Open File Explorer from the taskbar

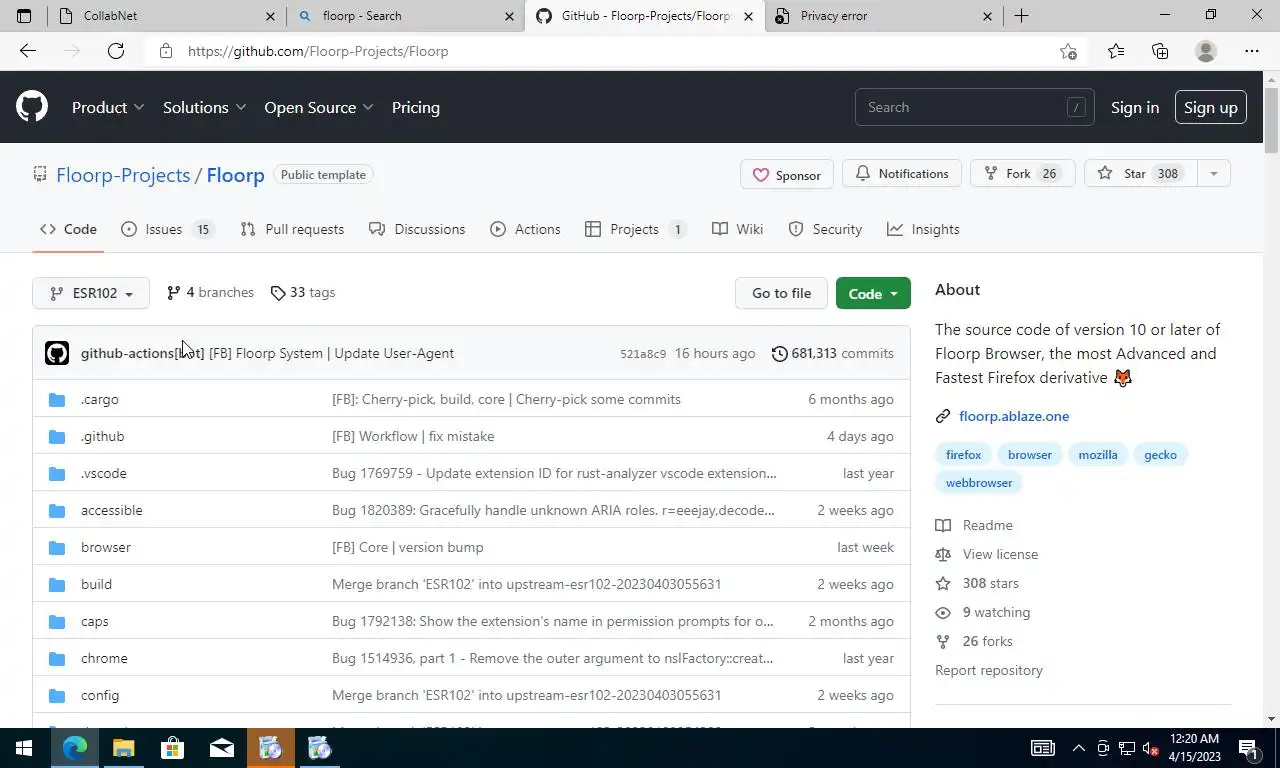(123, 748)
